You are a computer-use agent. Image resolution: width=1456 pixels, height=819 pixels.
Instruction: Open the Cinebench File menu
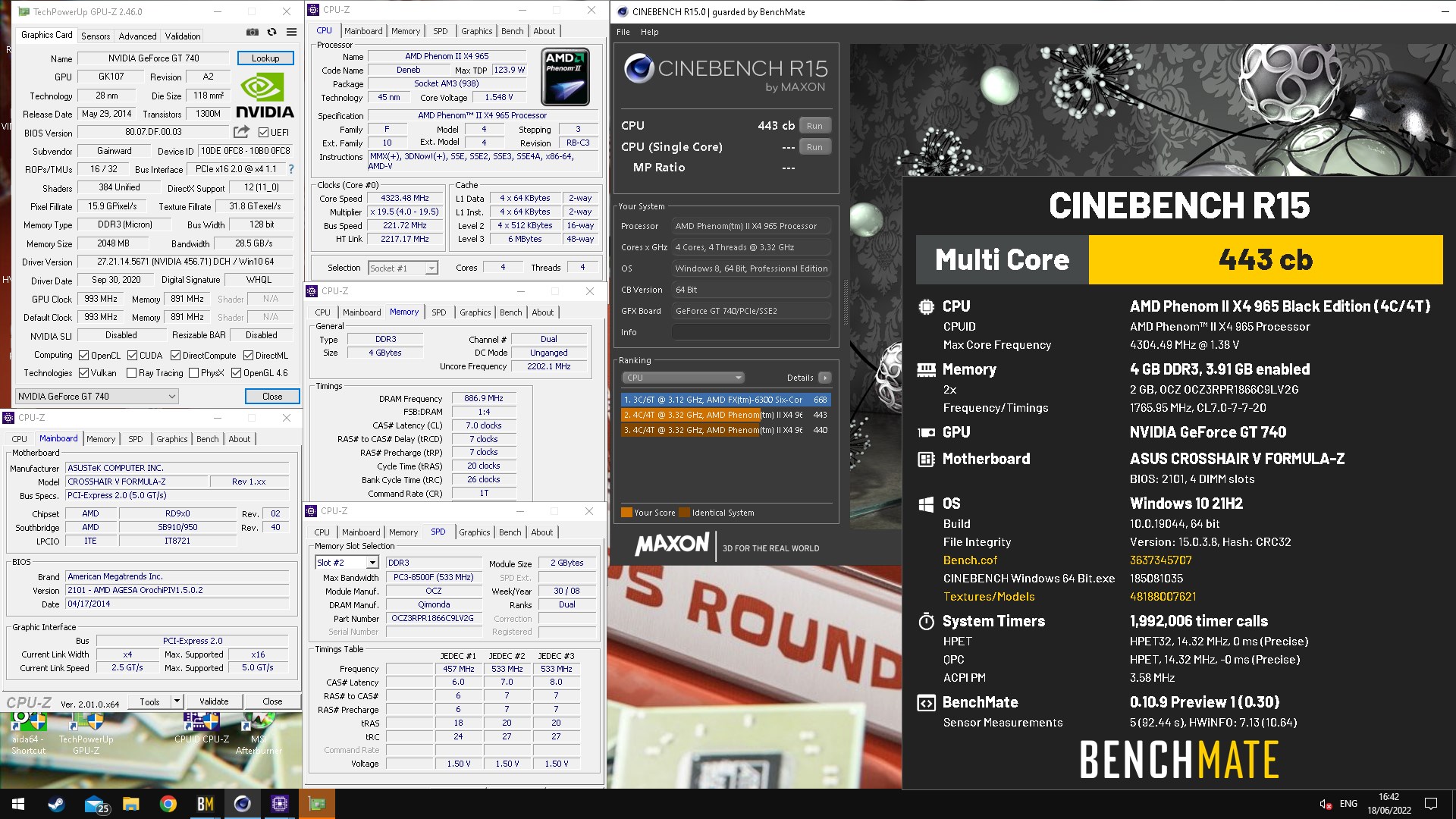tap(623, 32)
